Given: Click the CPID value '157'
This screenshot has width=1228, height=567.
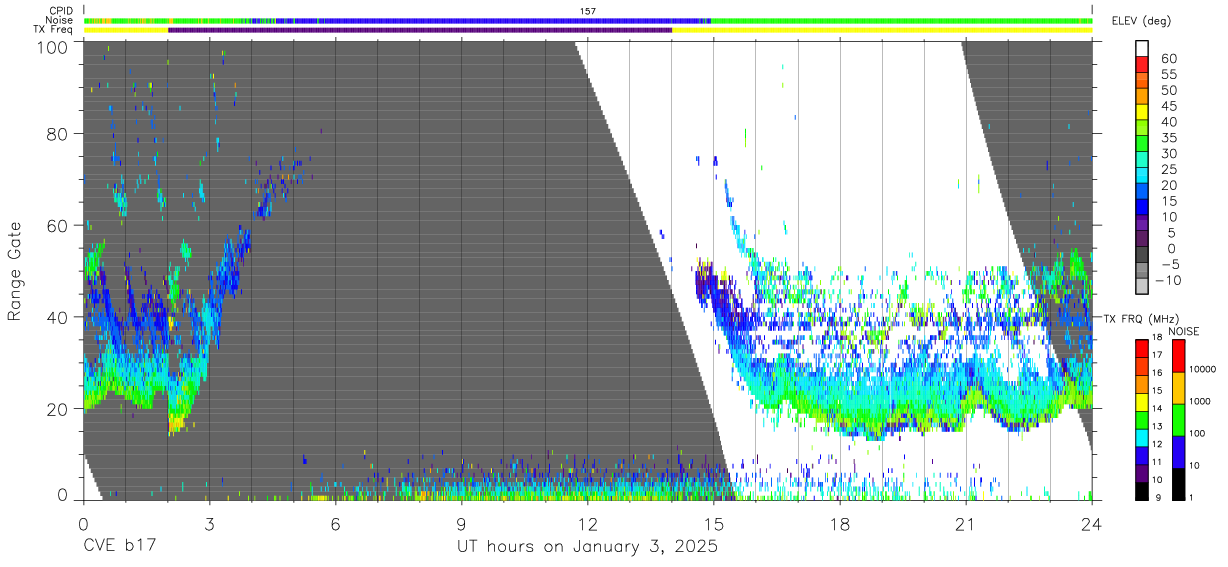Looking at the screenshot, I should (588, 11).
